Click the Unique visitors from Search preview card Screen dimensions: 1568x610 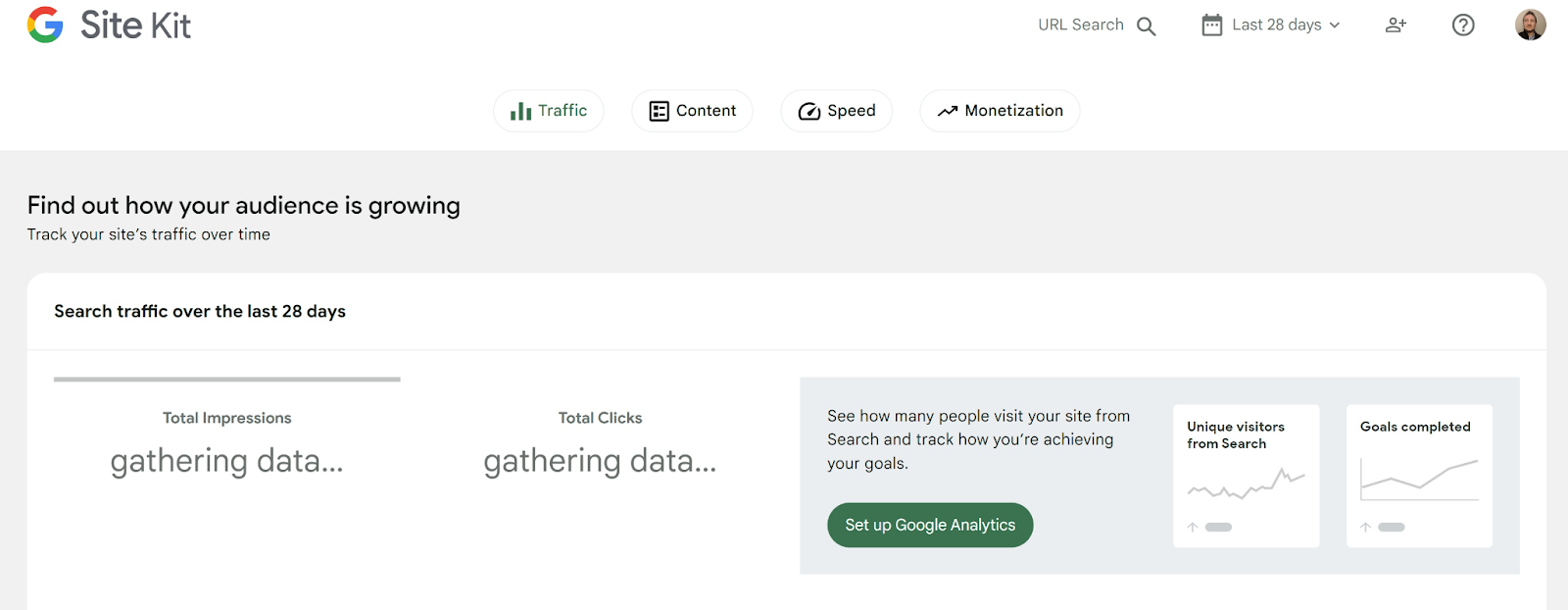1247,476
